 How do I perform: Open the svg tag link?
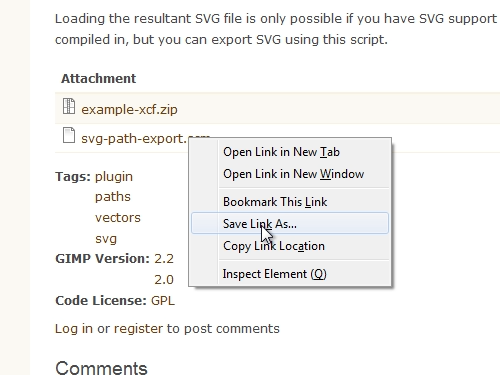(x=106, y=239)
